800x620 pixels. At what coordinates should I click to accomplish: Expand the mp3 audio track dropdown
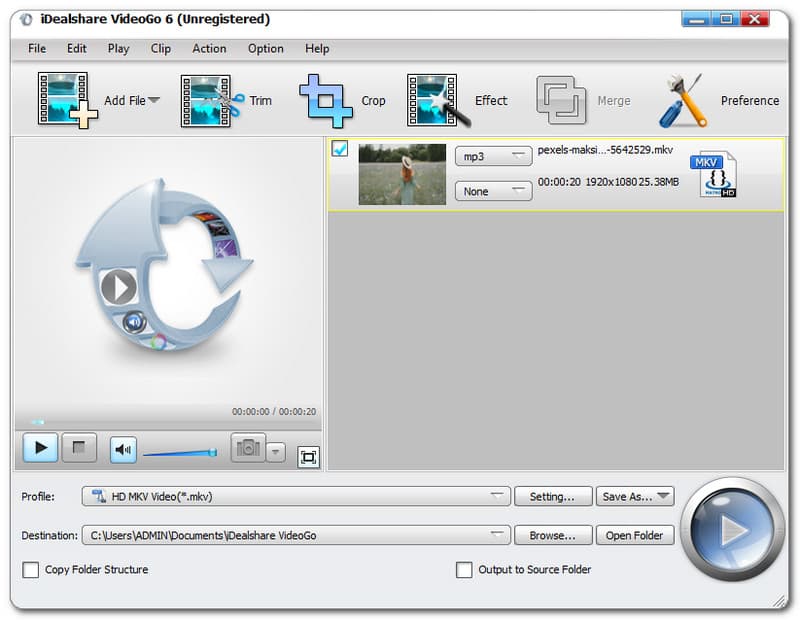coord(492,156)
